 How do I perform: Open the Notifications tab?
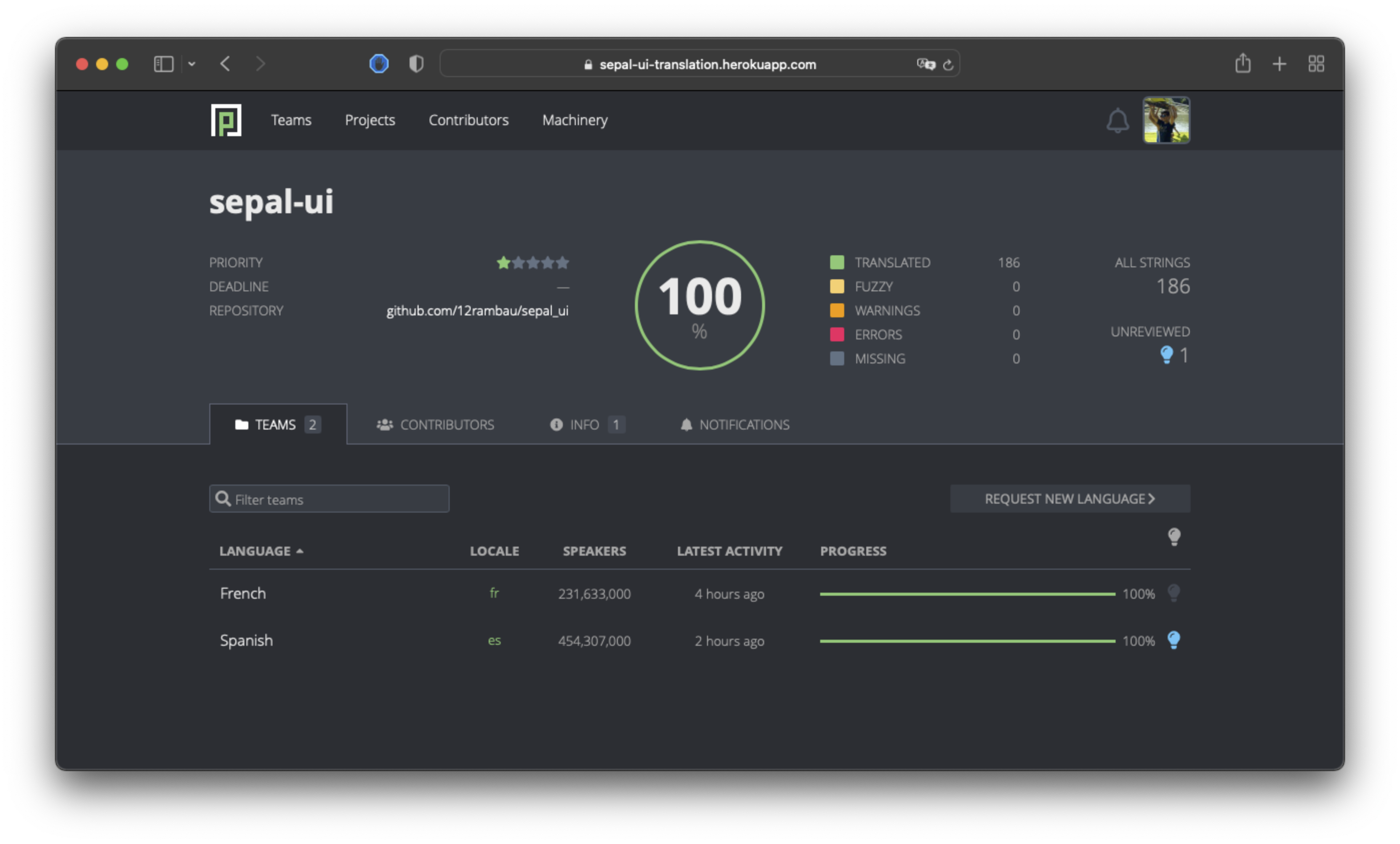point(735,425)
